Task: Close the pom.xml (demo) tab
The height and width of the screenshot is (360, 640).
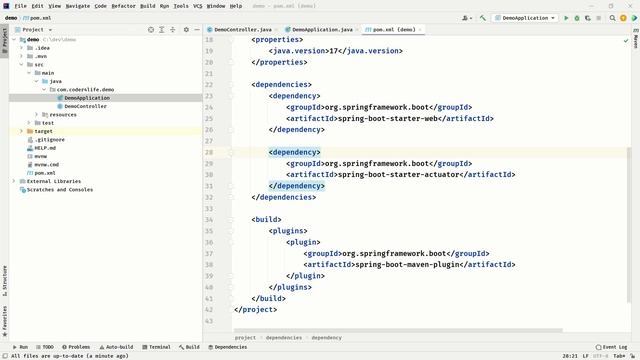Action: 420,30
